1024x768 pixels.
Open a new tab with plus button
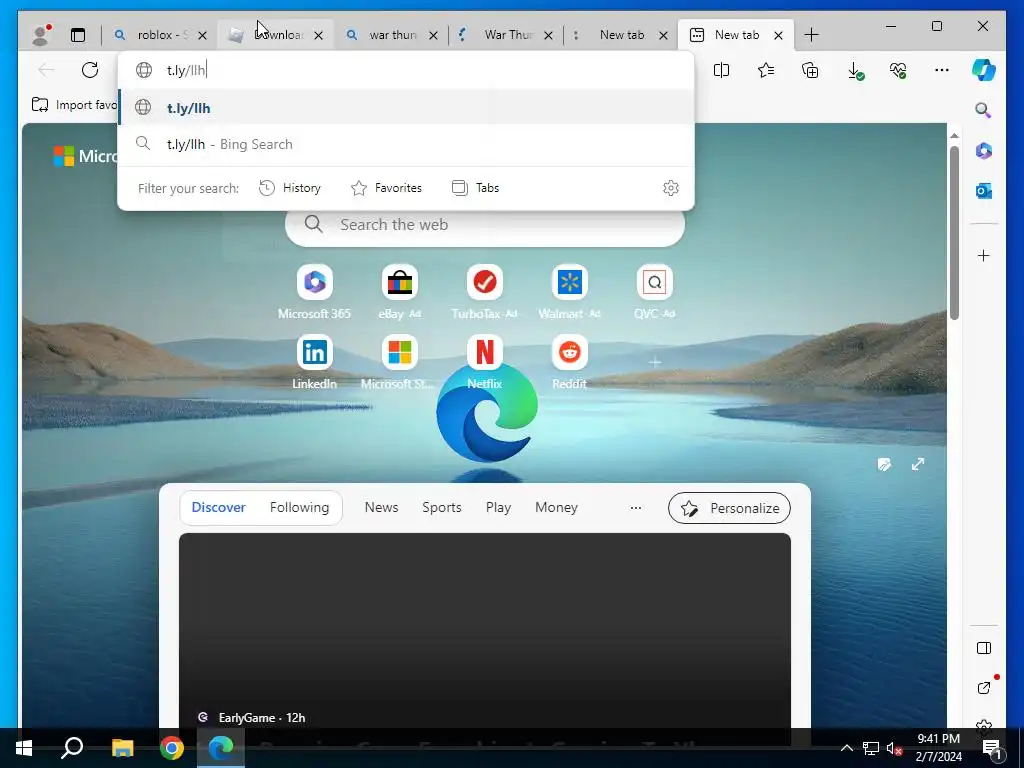click(811, 35)
